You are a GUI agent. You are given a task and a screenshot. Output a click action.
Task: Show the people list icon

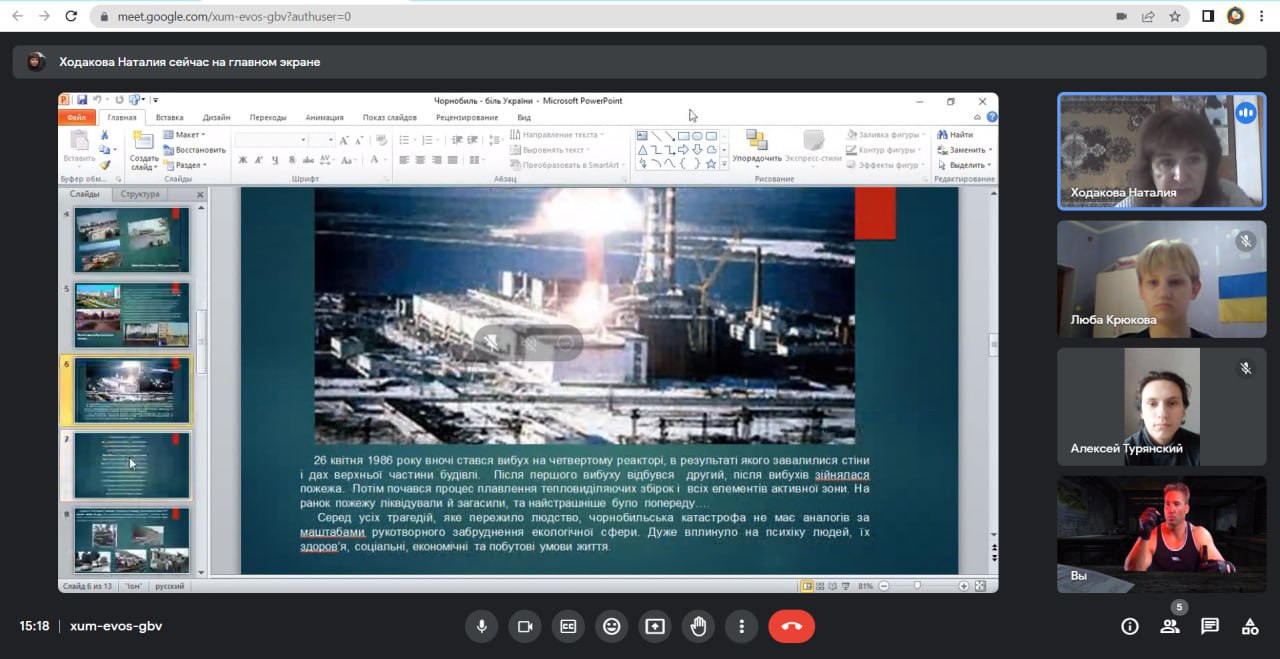(1169, 627)
